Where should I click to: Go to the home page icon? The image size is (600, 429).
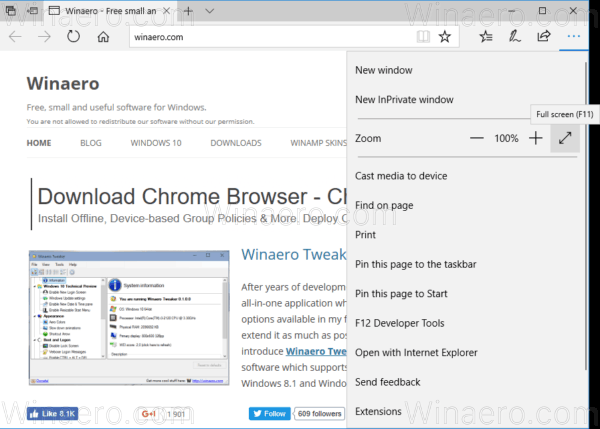pos(103,37)
